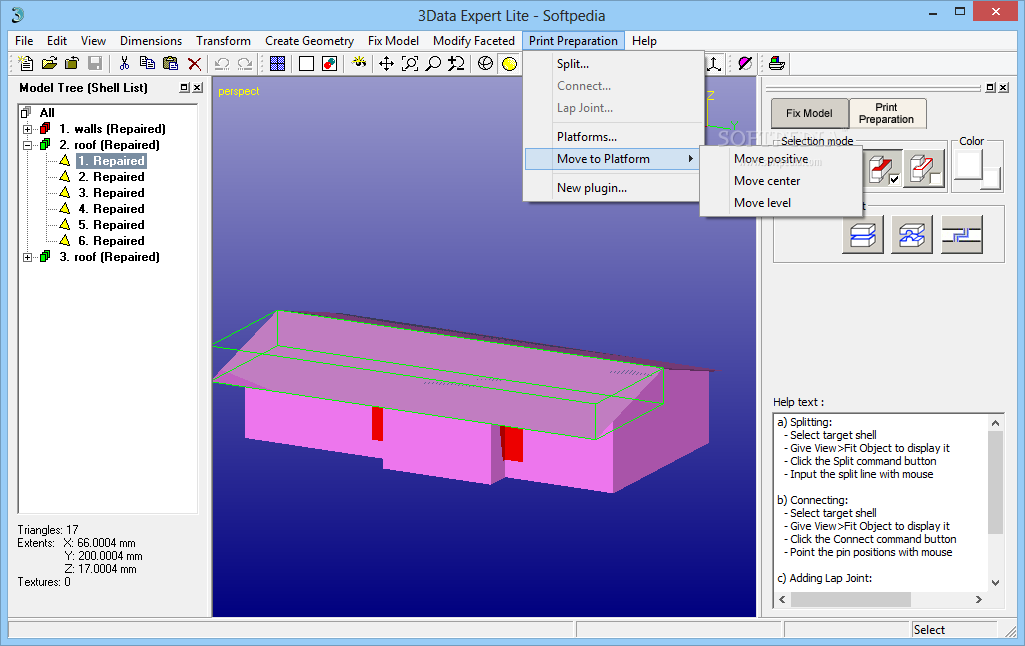Viewport: 1025px width, 646px height.
Task: Click the Save floppy disk icon
Action: pos(95,63)
